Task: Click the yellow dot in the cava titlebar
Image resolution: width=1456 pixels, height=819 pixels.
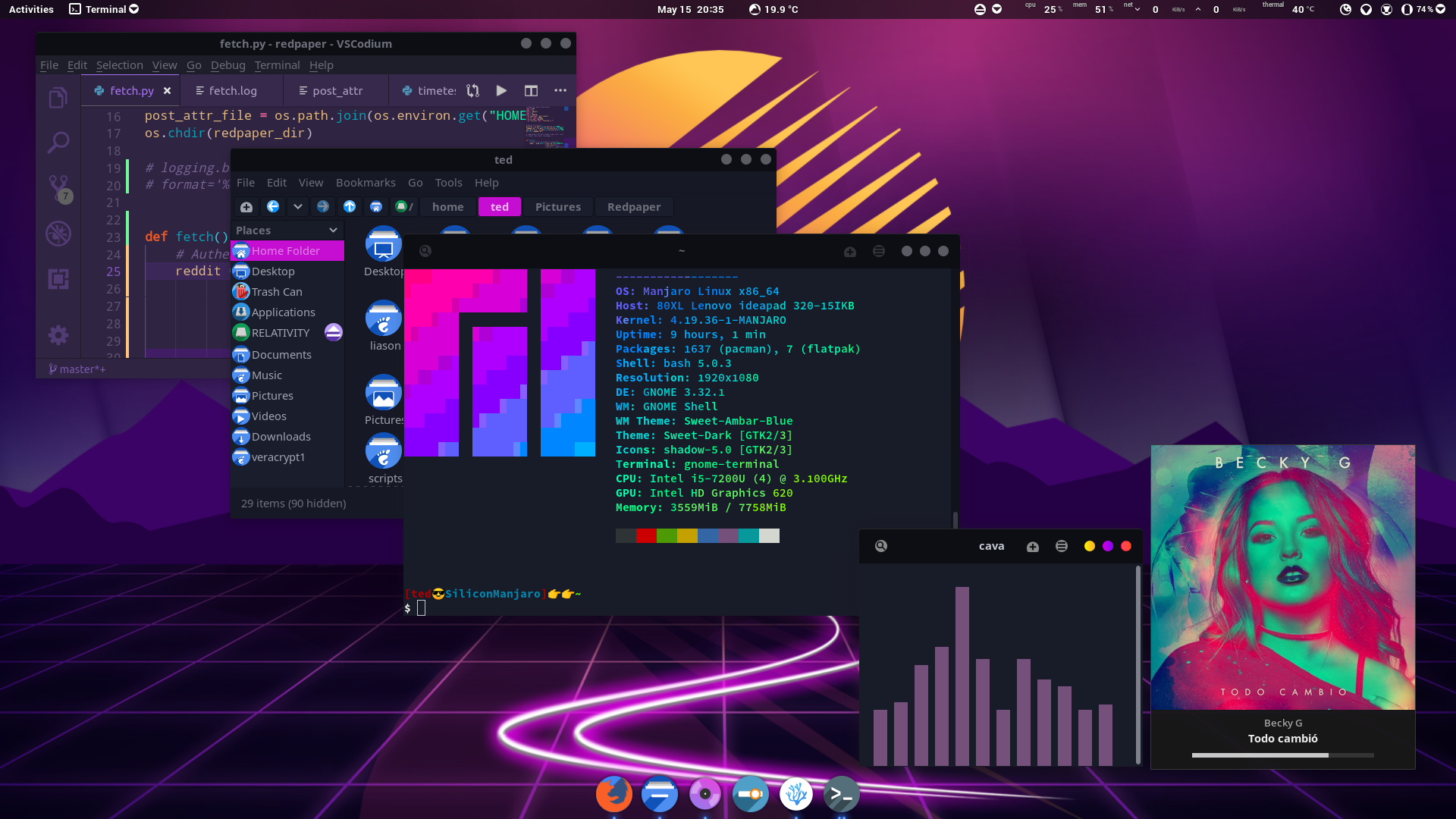Action: pos(1090,545)
